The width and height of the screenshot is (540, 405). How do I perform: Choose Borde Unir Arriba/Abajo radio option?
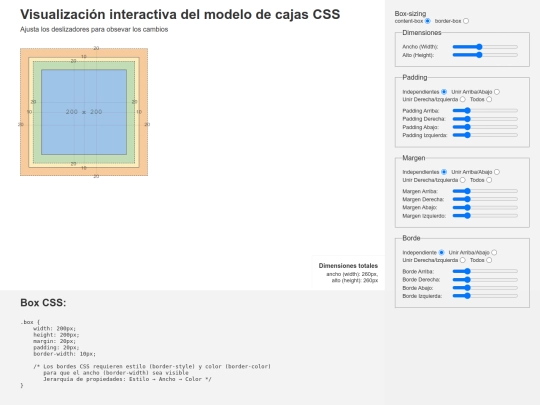click(x=494, y=252)
